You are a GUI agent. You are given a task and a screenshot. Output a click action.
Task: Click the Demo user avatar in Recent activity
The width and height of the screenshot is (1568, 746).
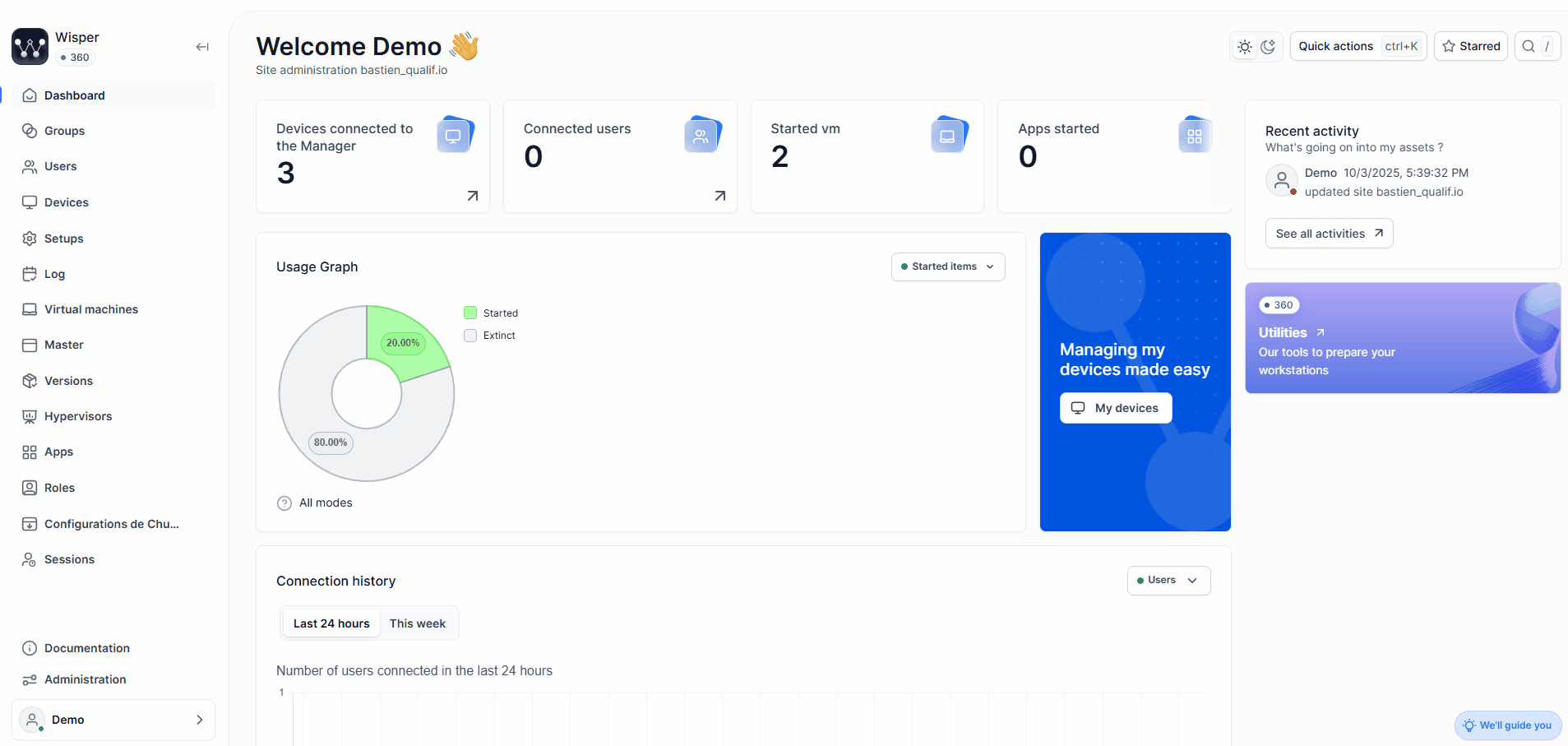coord(1282,180)
